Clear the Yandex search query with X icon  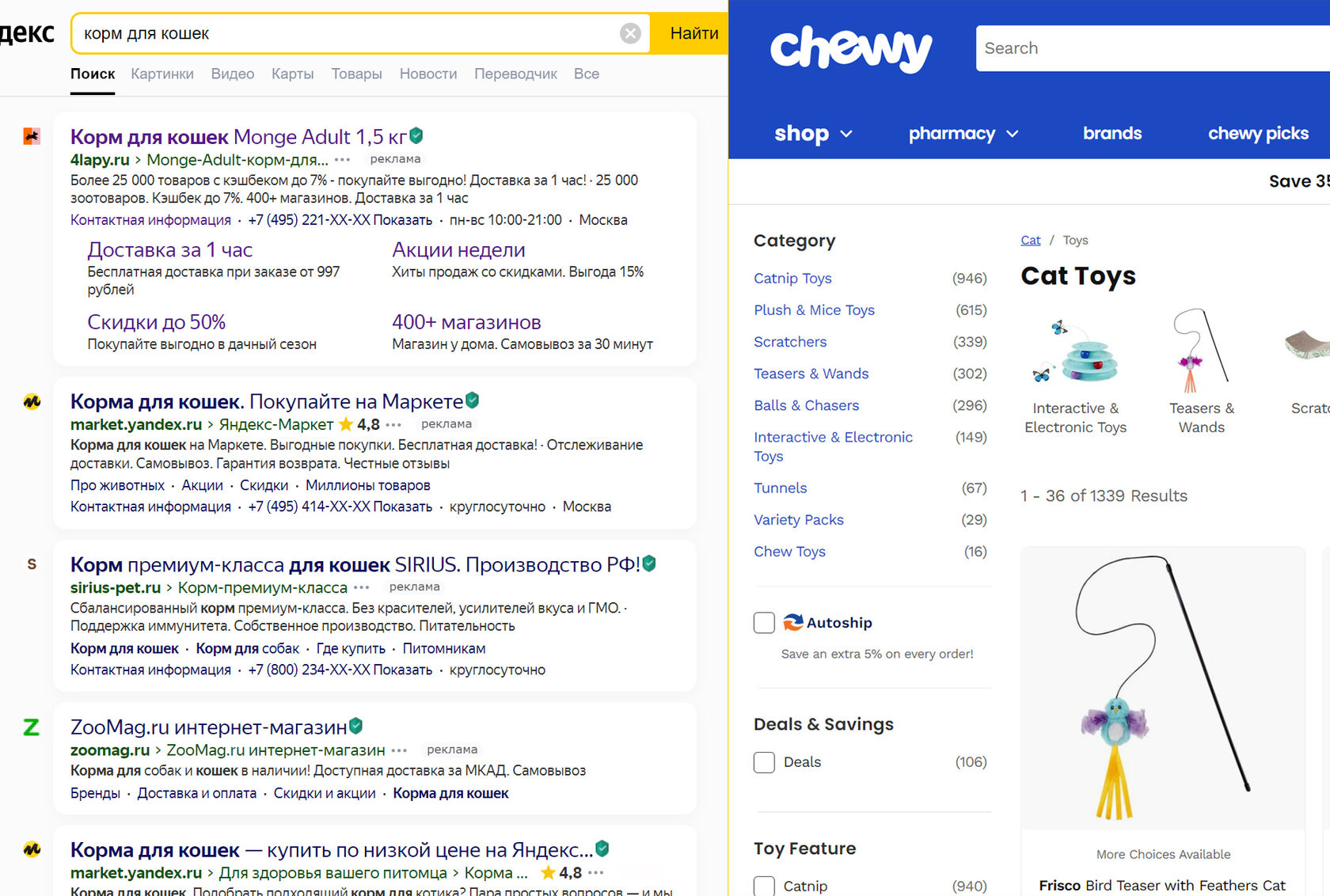coord(630,33)
